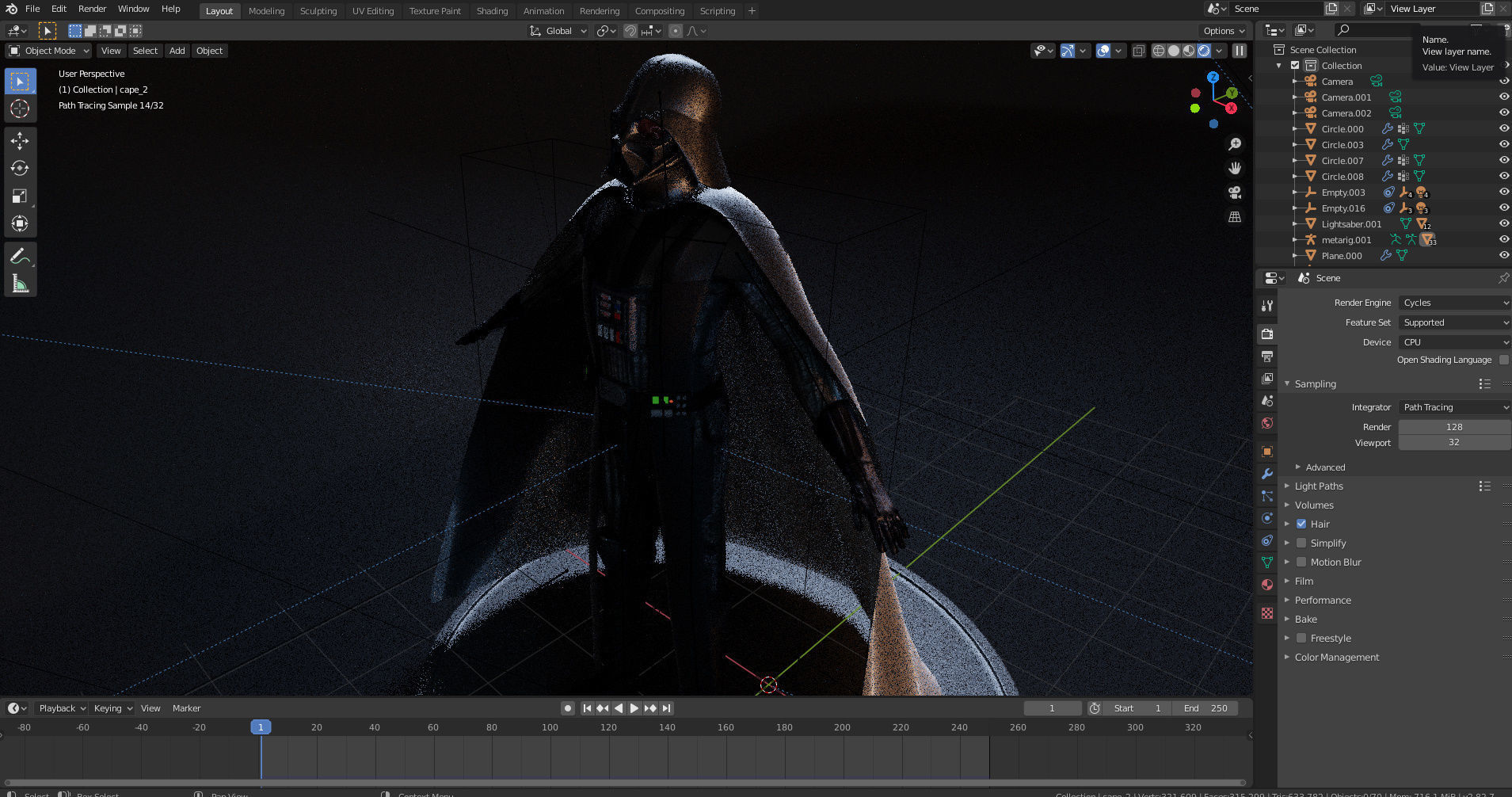Image resolution: width=1512 pixels, height=797 pixels.
Task: Switch to solid viewport shading
Action: coord(1174,51)
